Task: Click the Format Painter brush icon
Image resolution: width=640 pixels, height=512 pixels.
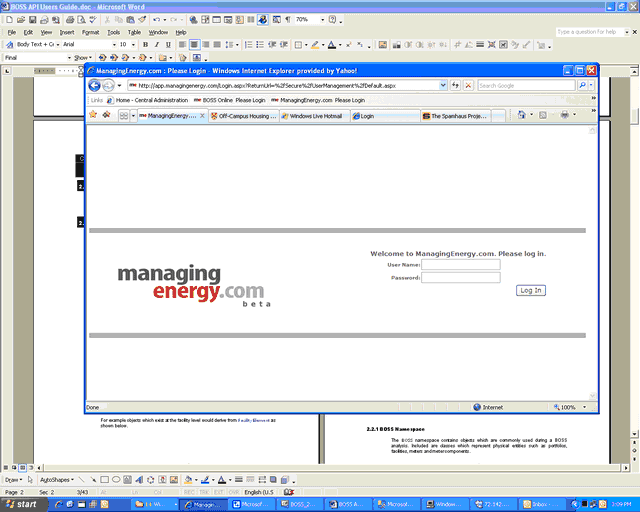Action: pyautogui.click(x=142, y=20)
